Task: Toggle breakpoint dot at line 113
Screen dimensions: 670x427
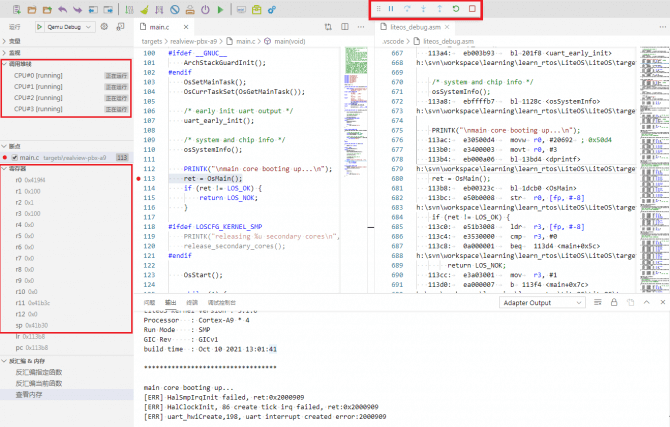Action: 138,179
